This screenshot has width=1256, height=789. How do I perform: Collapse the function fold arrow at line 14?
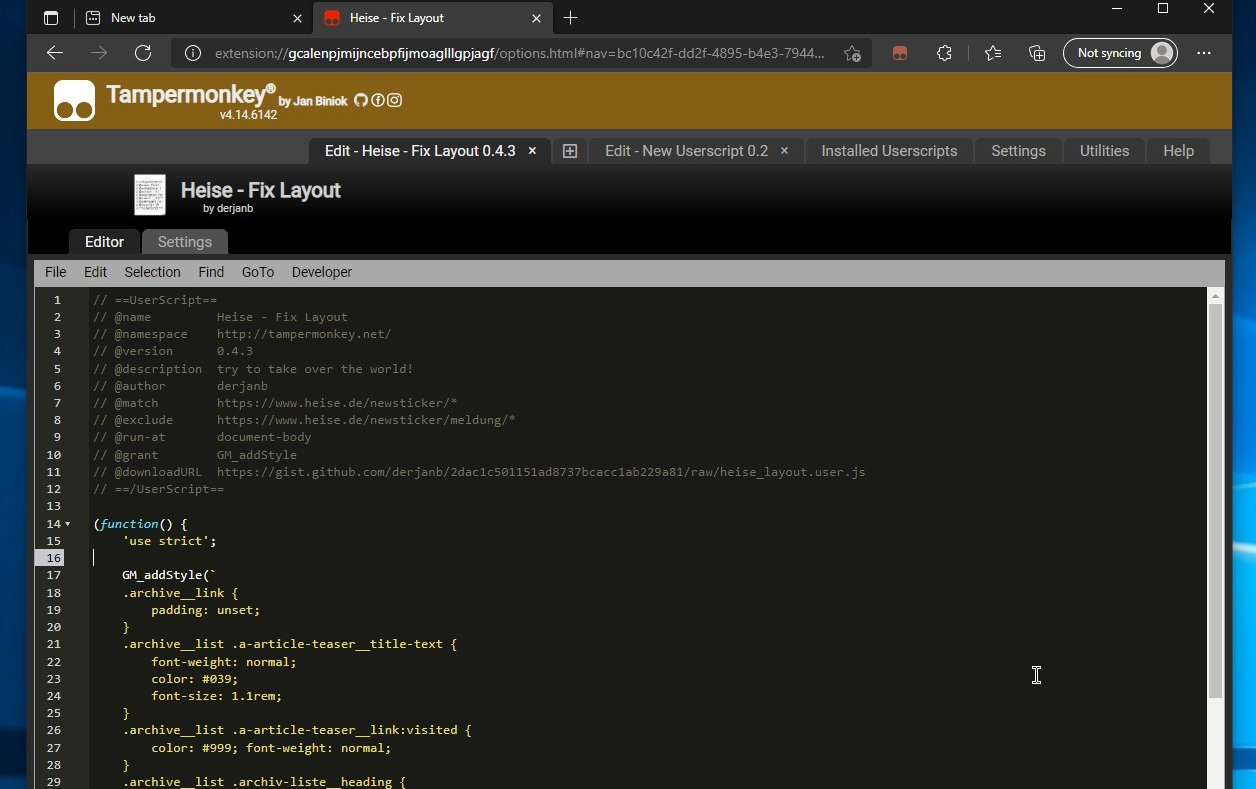68,524
